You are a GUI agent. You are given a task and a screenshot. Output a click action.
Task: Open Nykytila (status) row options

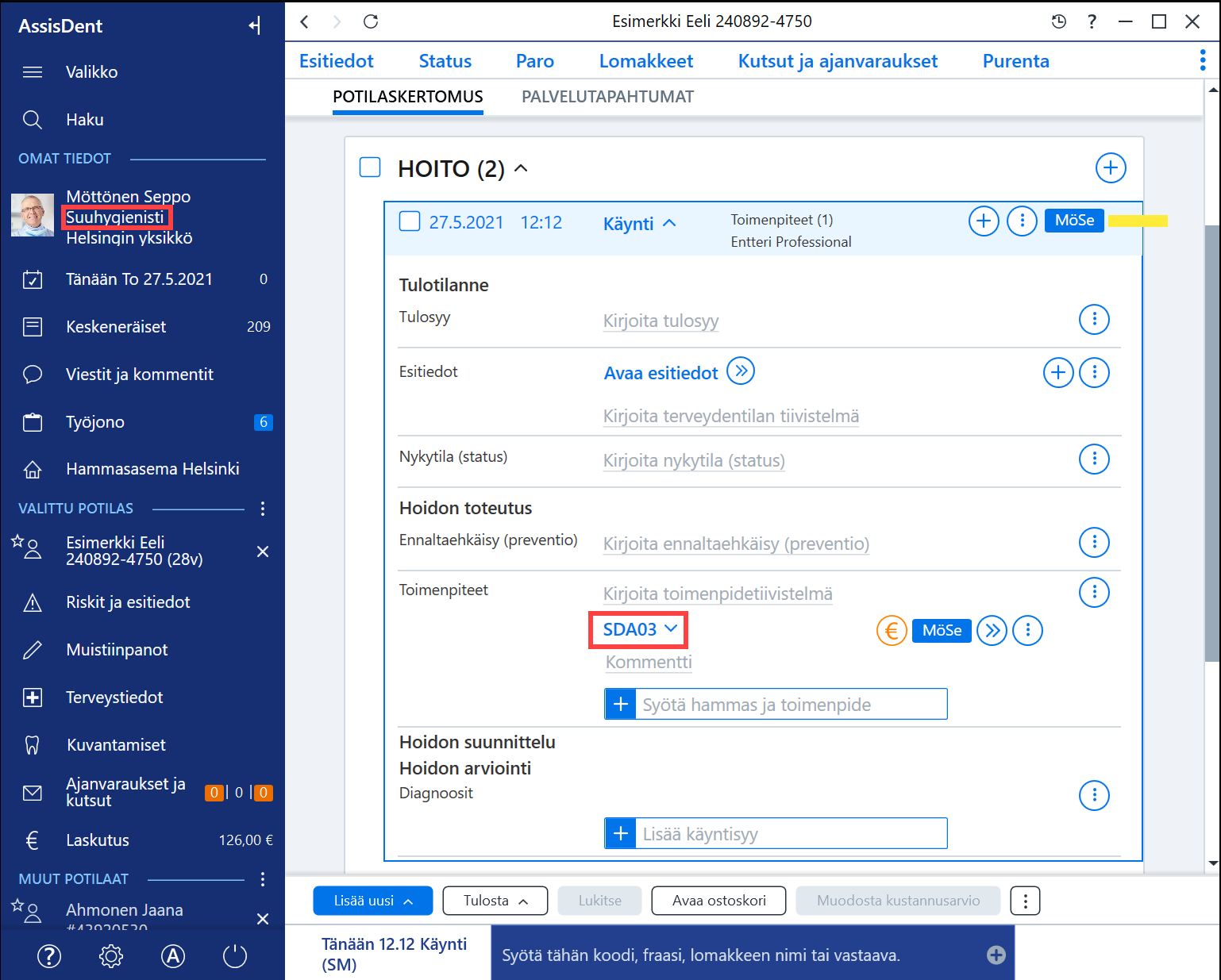(1095, 459)
